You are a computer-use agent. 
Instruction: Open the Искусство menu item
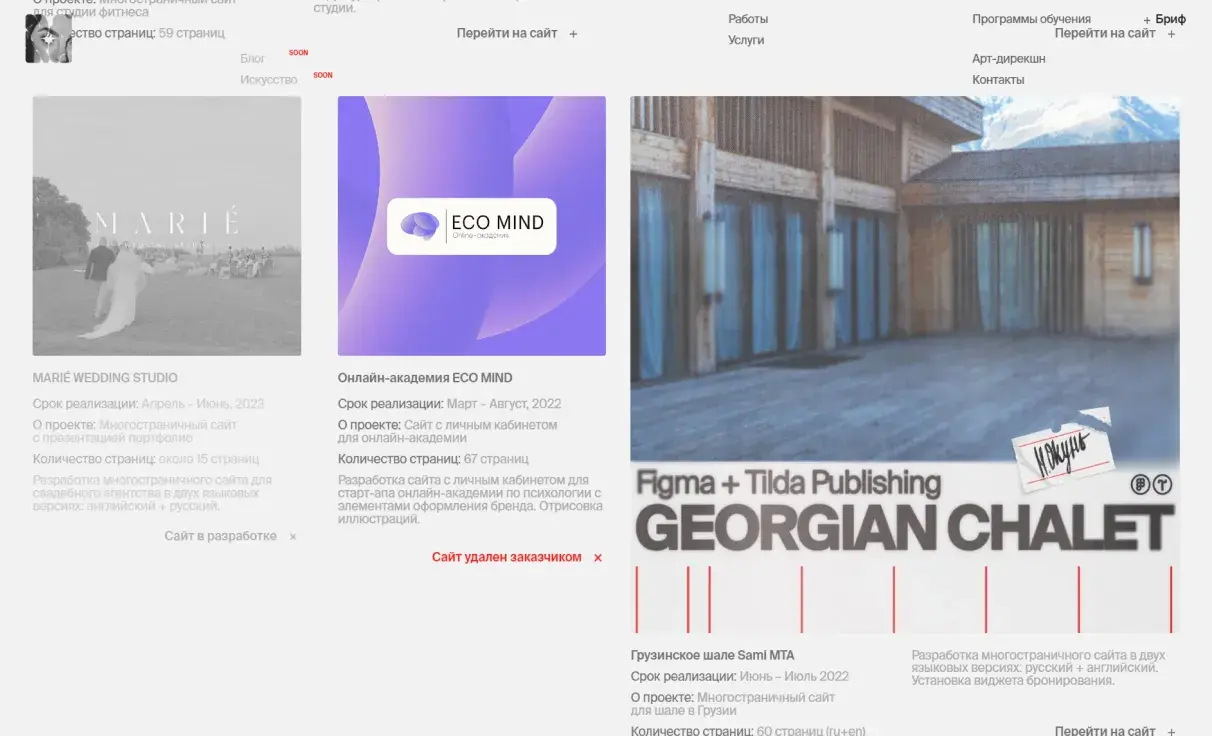click(268, 80)
